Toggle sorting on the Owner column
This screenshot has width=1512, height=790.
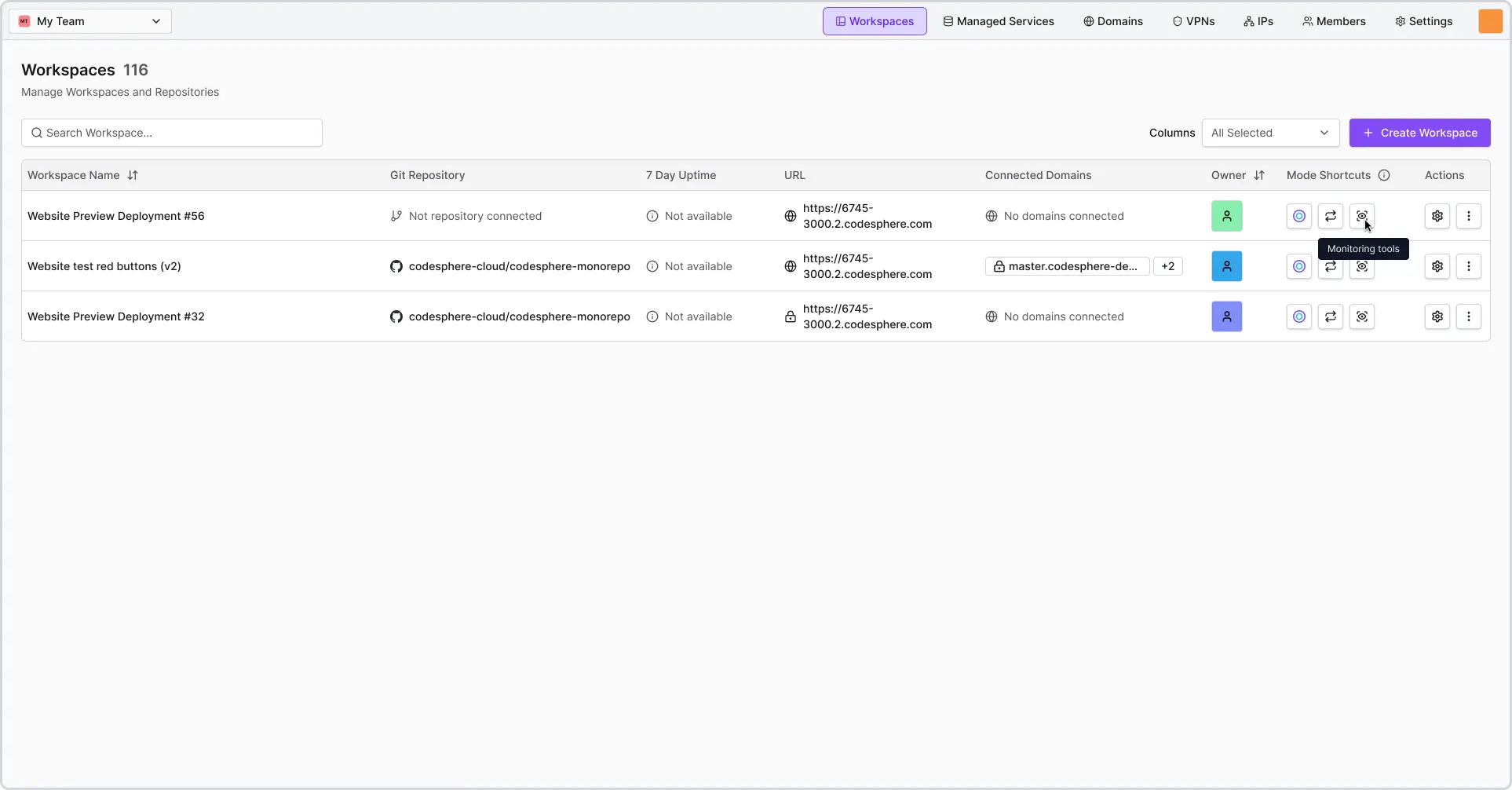point(1259,175)
